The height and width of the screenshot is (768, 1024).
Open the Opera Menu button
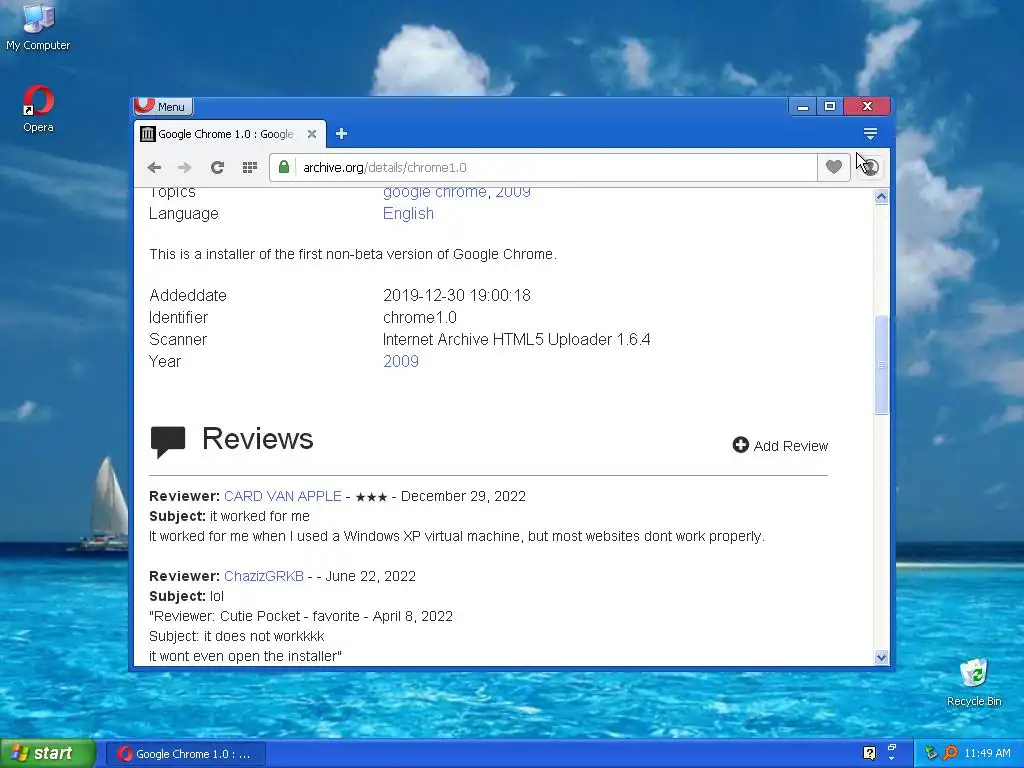tap(163, 106)
